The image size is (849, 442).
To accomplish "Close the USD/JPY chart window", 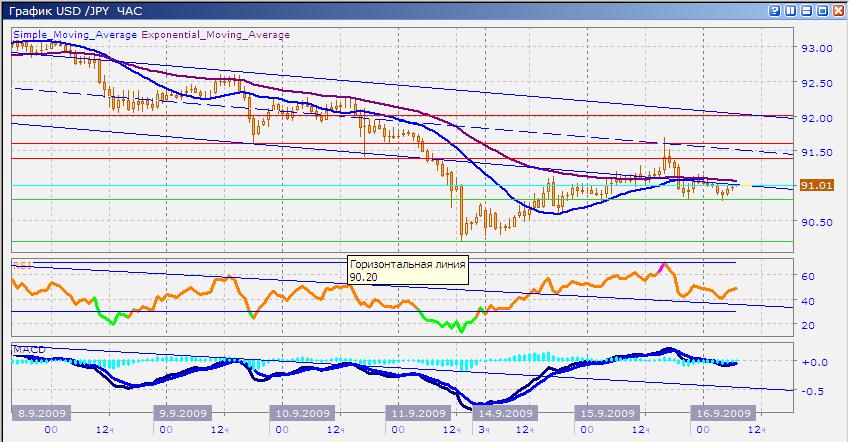I will [838, 10].
